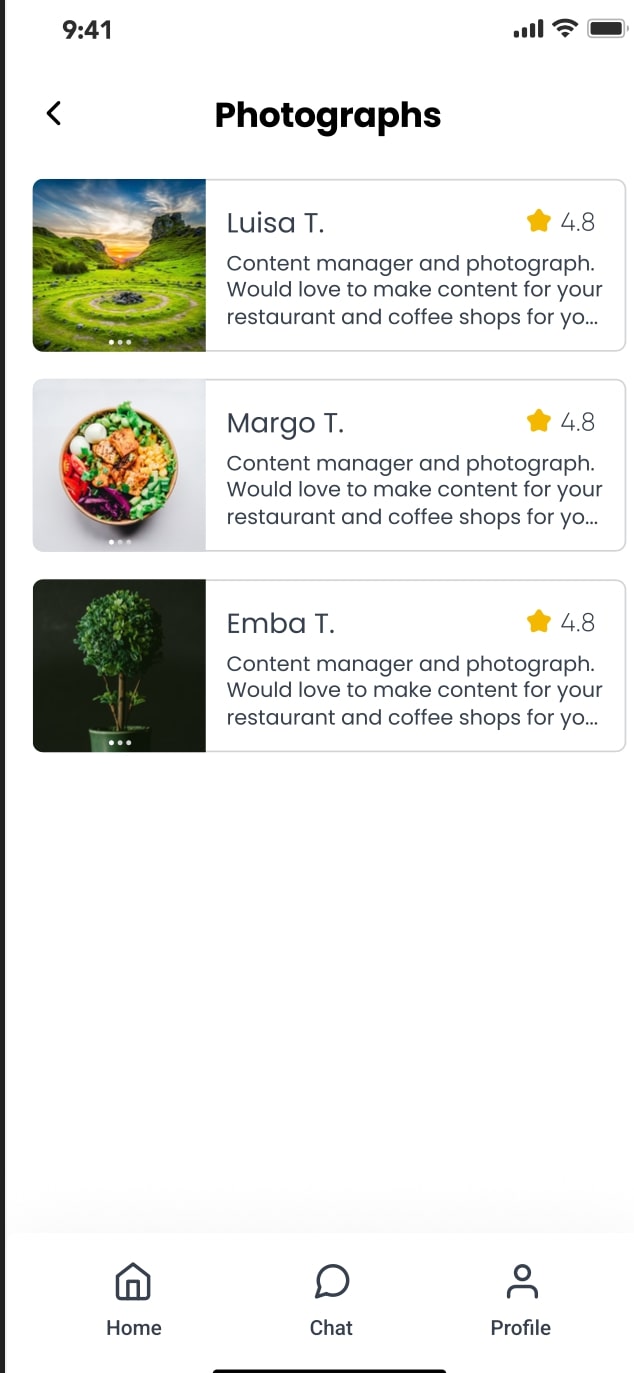Open Luisa T. photographer name
The image size is (634, 1373).
[275, 223]
